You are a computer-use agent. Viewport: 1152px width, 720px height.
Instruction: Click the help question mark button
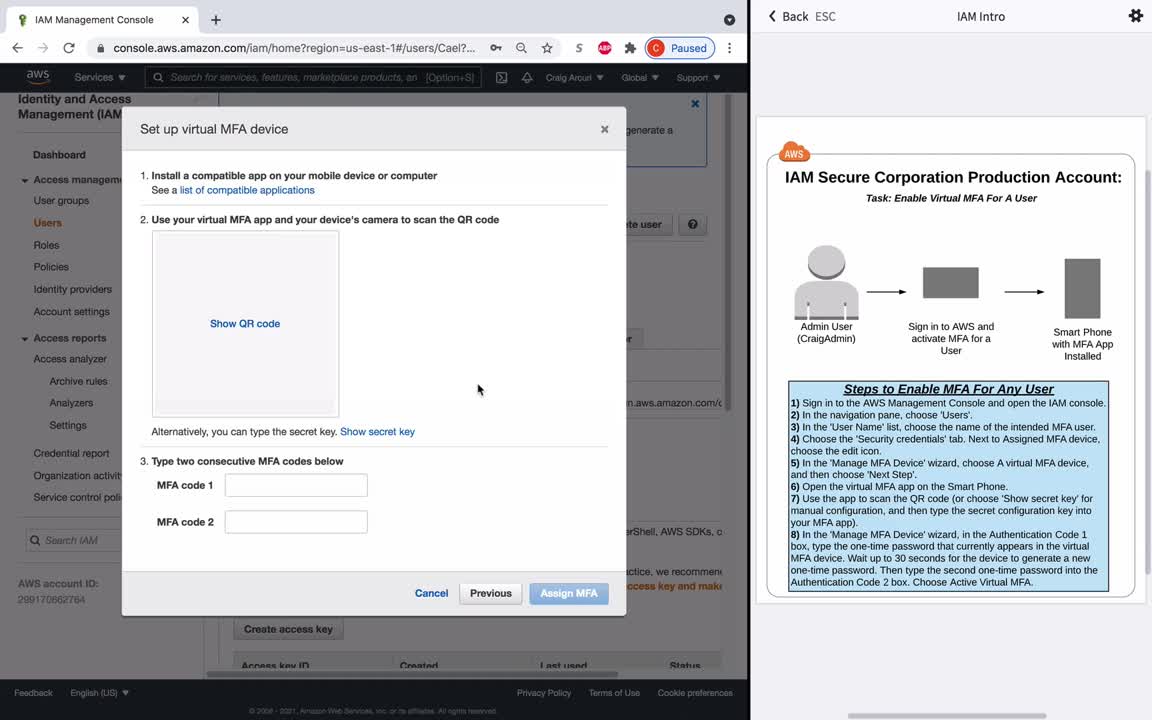point(692,224)
